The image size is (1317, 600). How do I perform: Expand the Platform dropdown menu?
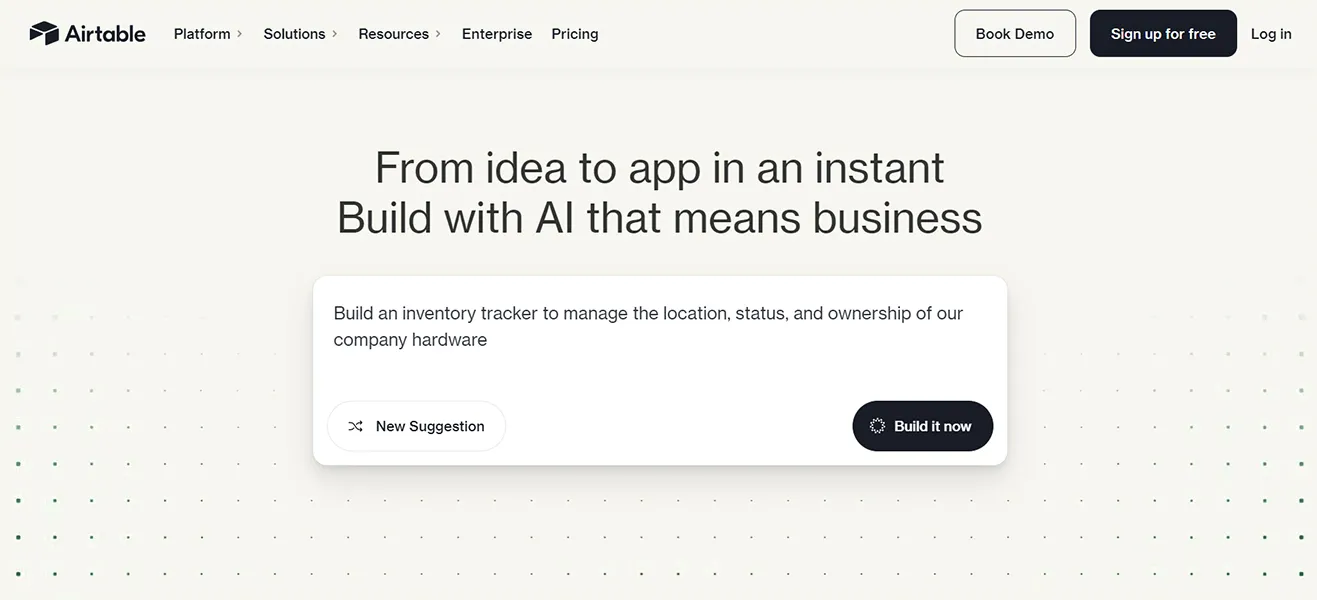pos(202,33)
